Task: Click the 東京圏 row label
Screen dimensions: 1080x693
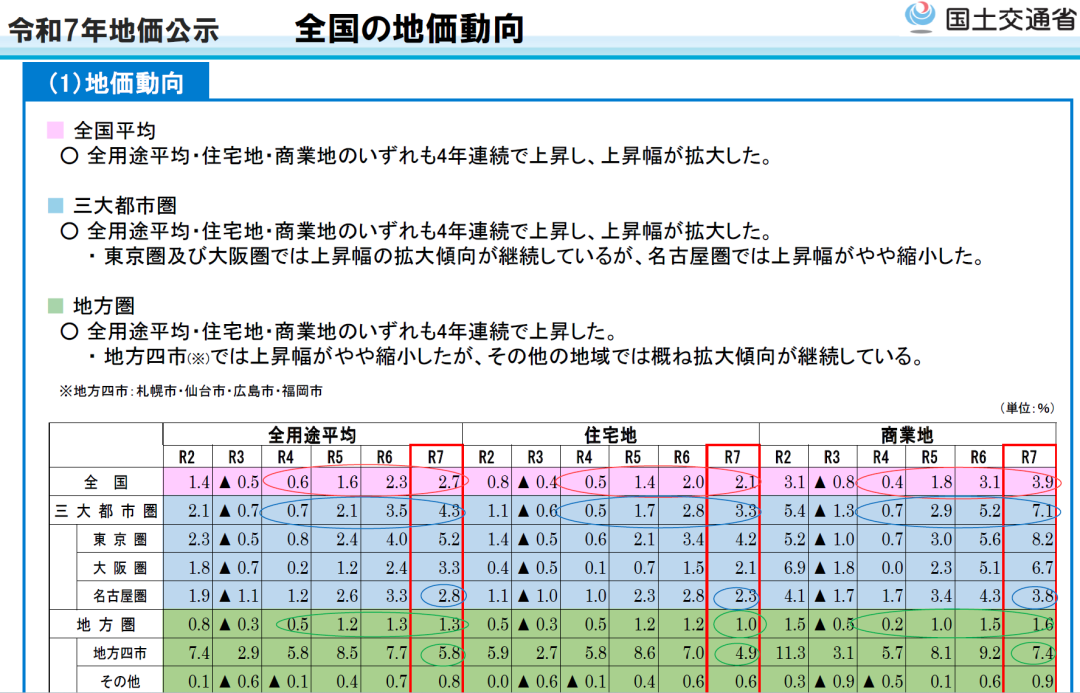Action: (x=120, y=540)
